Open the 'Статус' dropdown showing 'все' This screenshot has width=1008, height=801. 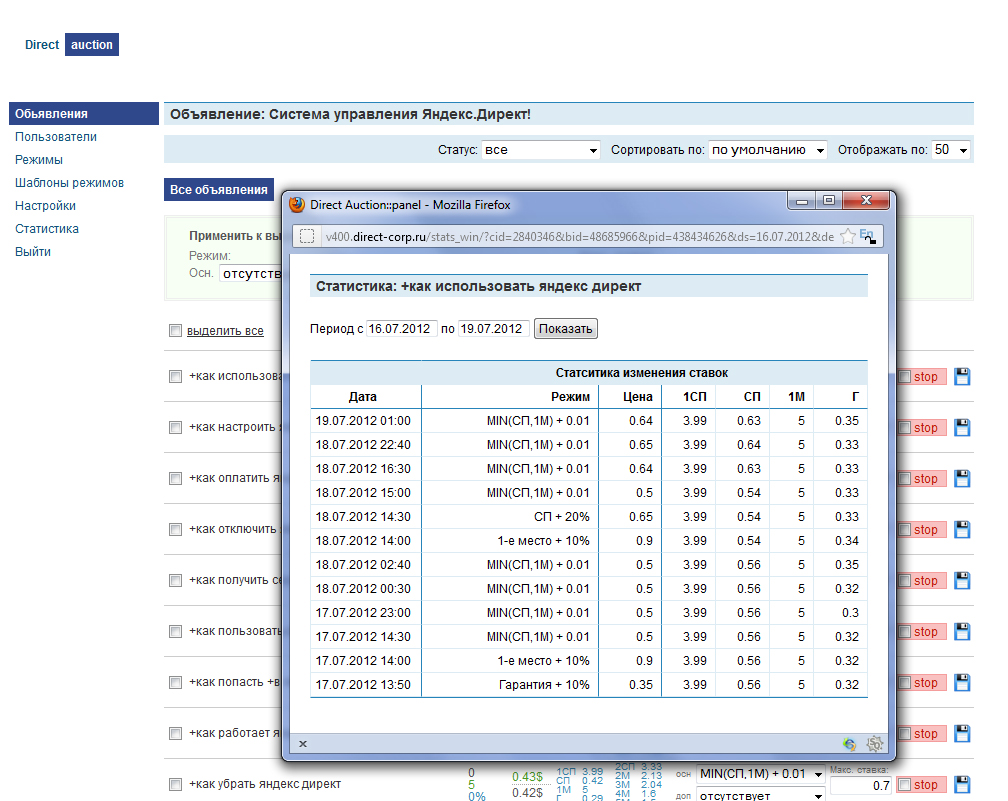point(539,150)
